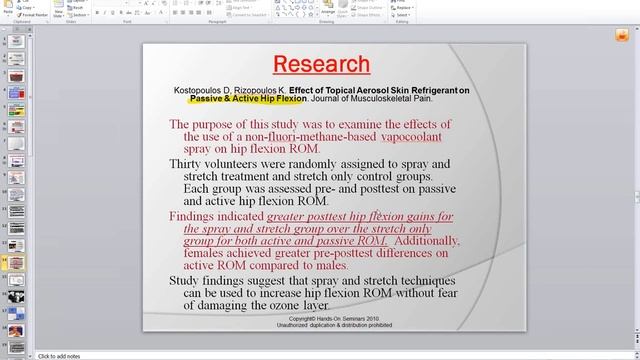Click the Slides tab icon in thumbnail pane
640x360 pixels.
pos(17,29)
